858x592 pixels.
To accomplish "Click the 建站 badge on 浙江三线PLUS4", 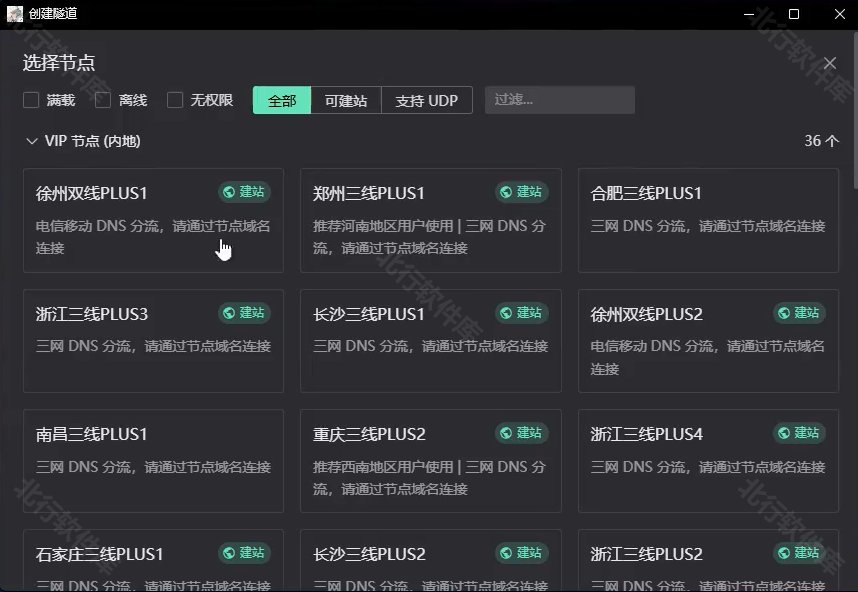I will (x=799, y=433).
